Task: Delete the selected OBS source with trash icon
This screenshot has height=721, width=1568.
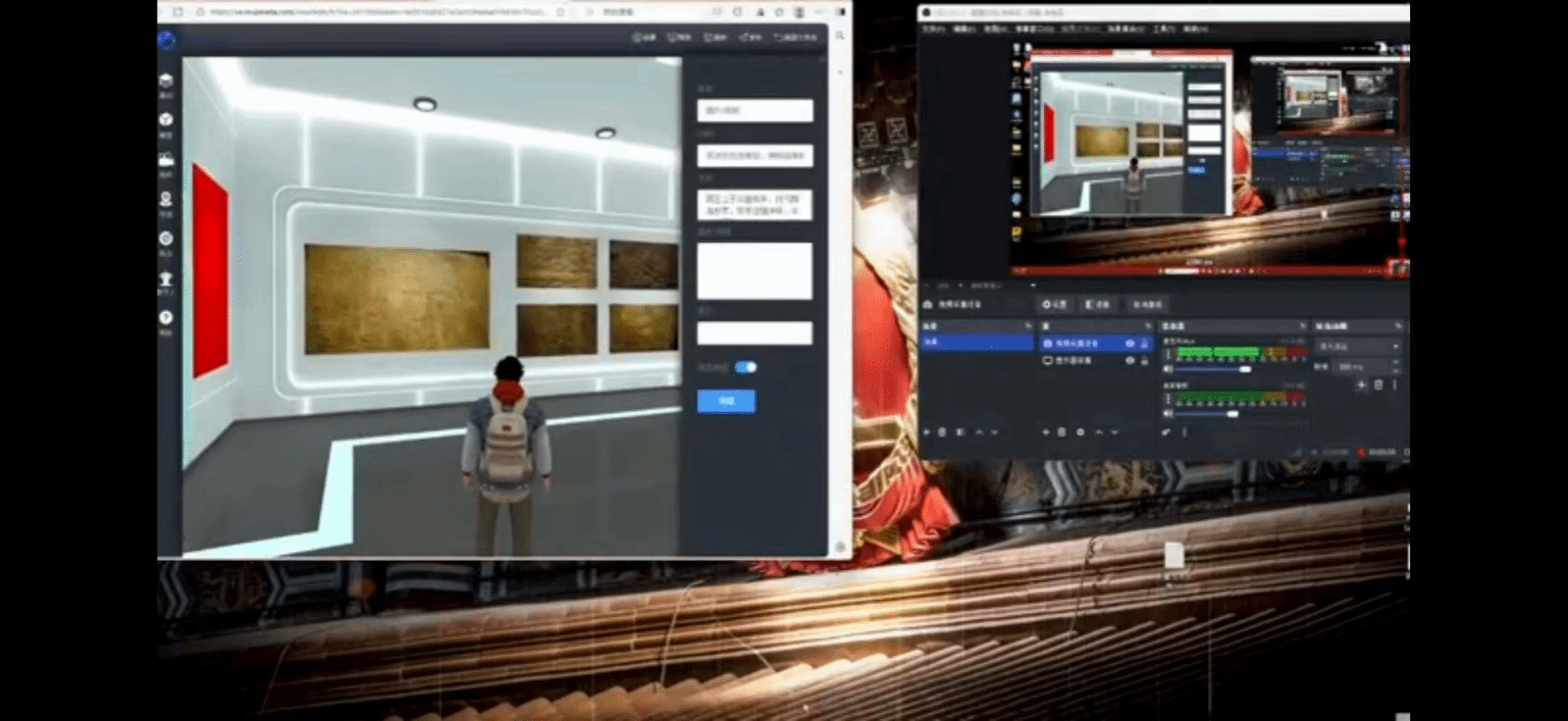Action: (1062, 432)
